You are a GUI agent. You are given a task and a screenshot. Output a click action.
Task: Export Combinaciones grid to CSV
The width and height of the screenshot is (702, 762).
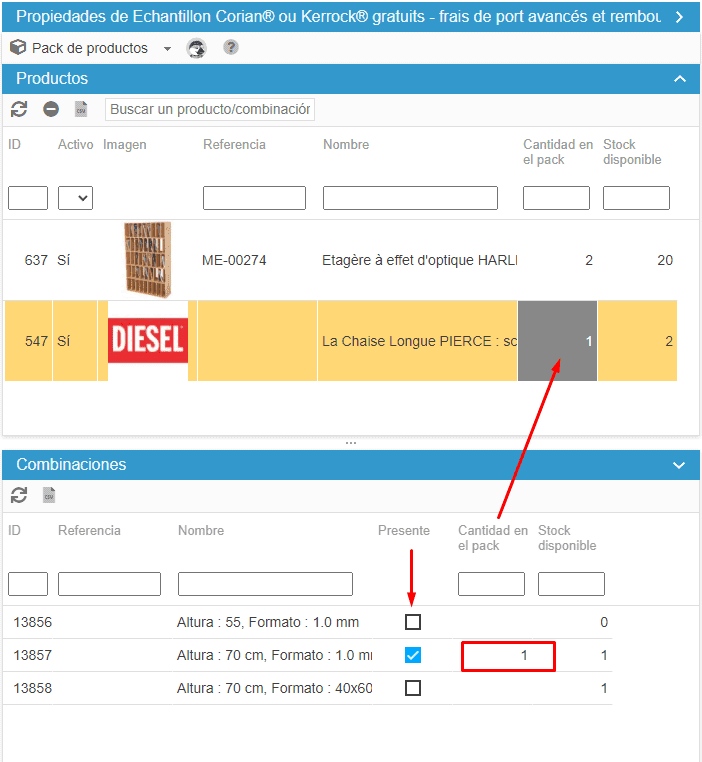point(49,495)
